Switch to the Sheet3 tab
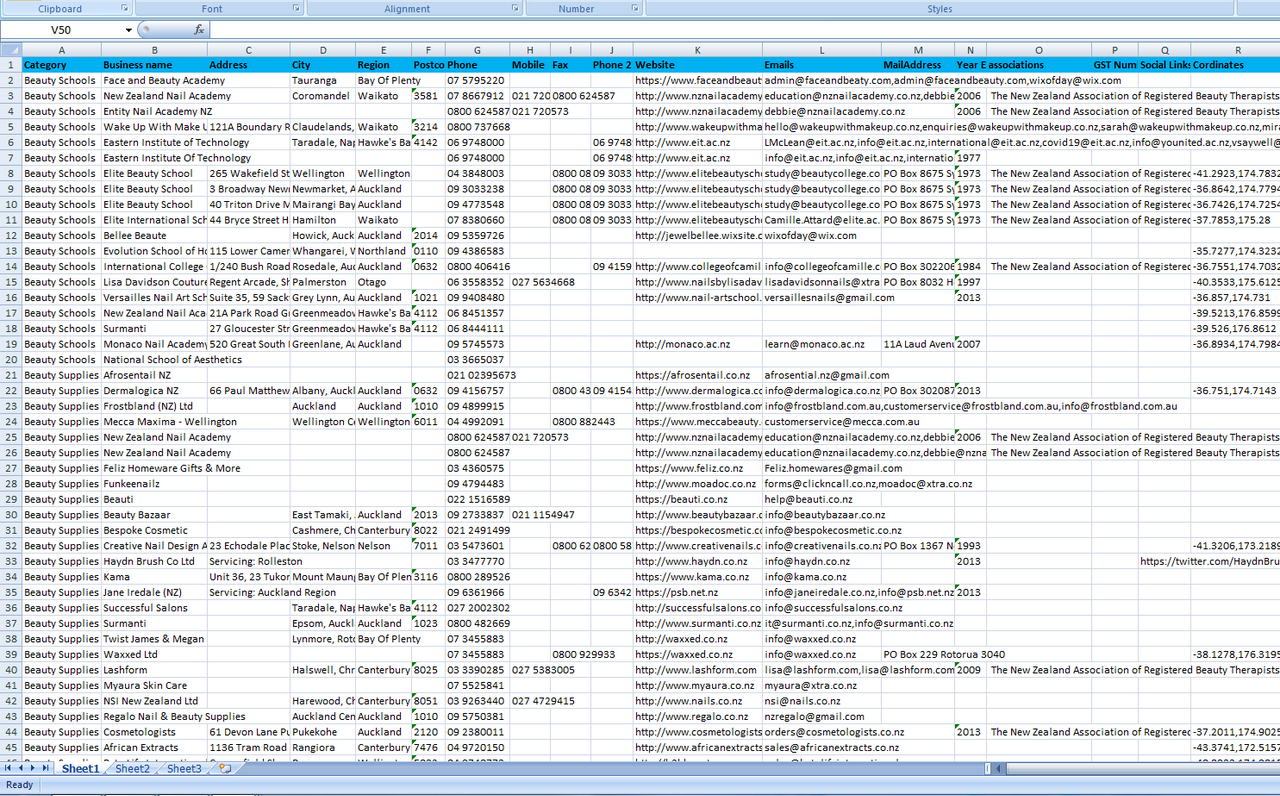Image resolution: width=1280 pixels, height=796 pixels. [184, 769]
